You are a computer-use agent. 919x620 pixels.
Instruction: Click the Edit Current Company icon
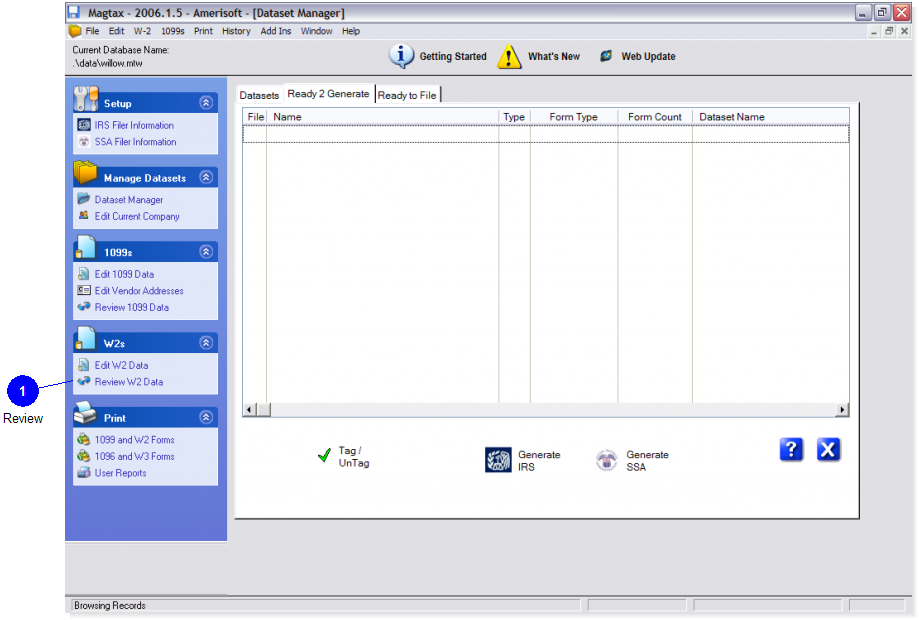coord(84,216)
